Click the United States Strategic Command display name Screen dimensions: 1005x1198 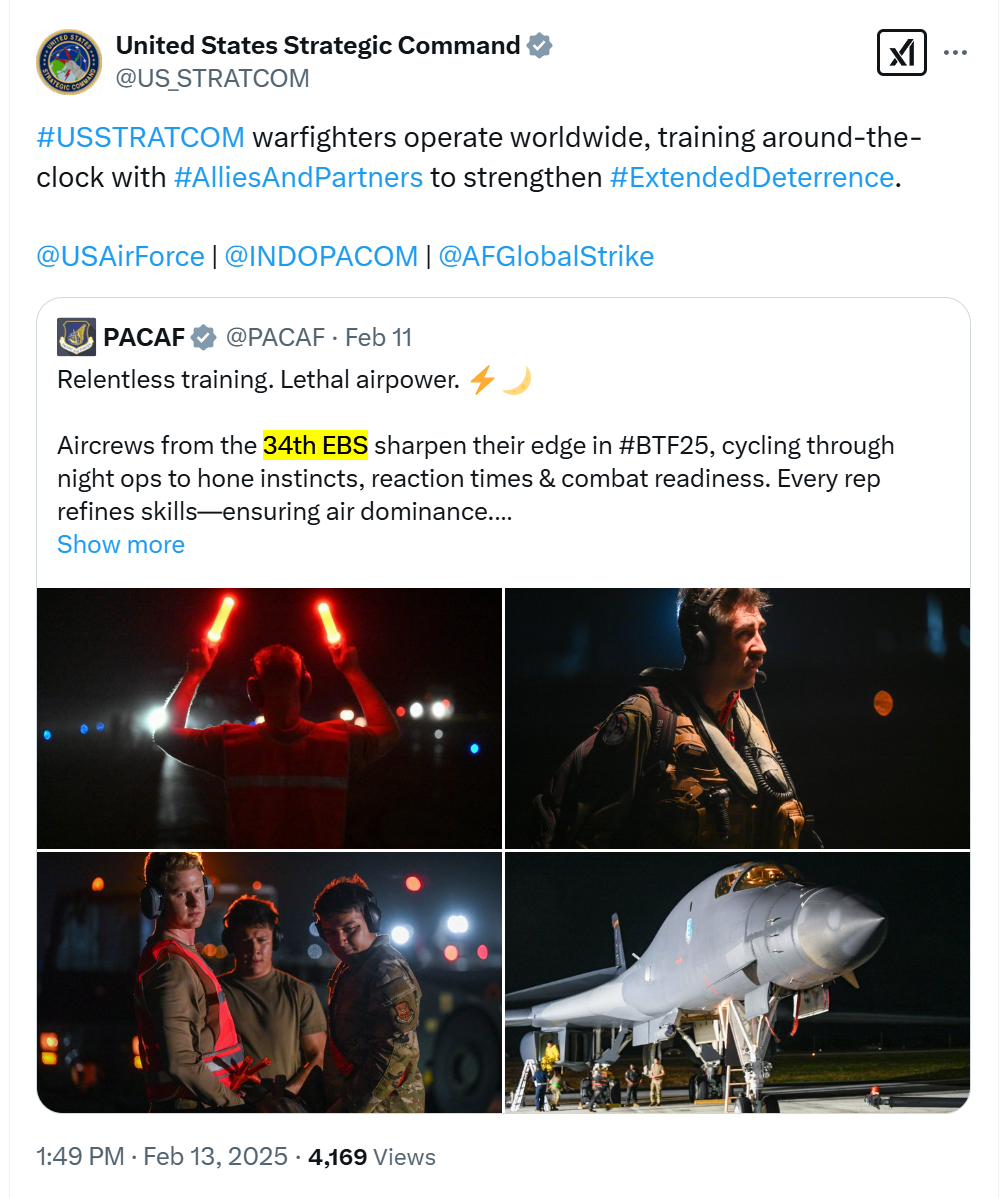pos(318,46)
